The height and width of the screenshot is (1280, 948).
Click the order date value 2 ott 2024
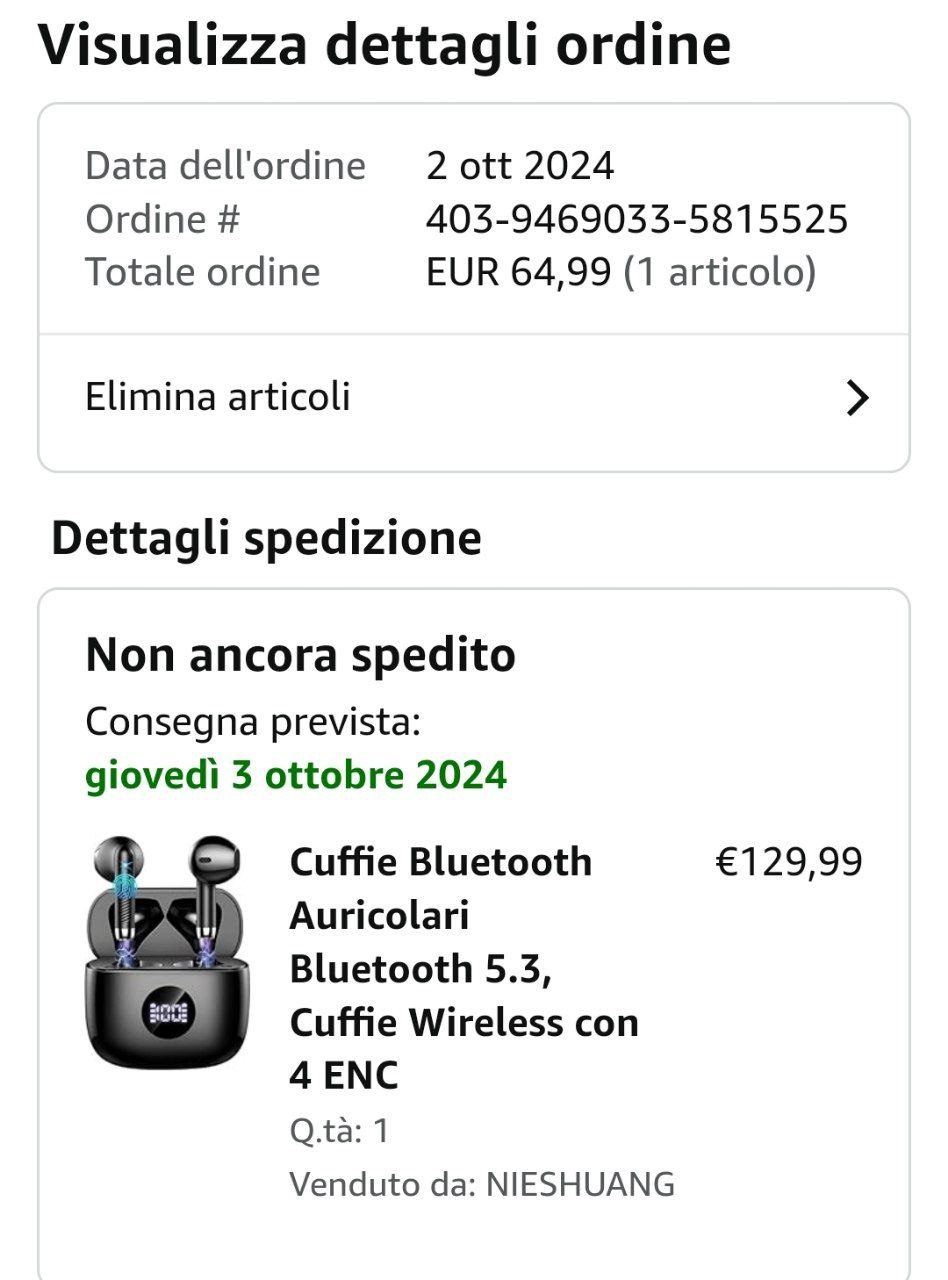520,166
